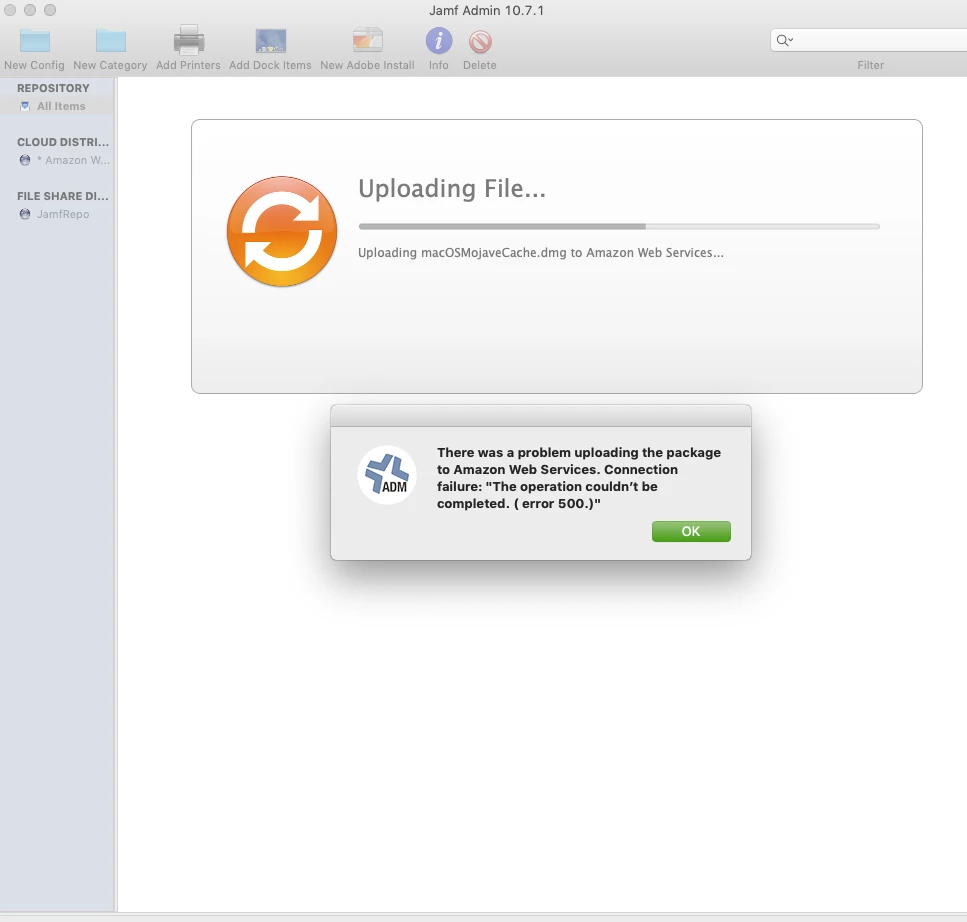The width and height of the screenshot is (967, 922).
Task: Select the JamfRepo file share
Action: [x=54, y=214]
